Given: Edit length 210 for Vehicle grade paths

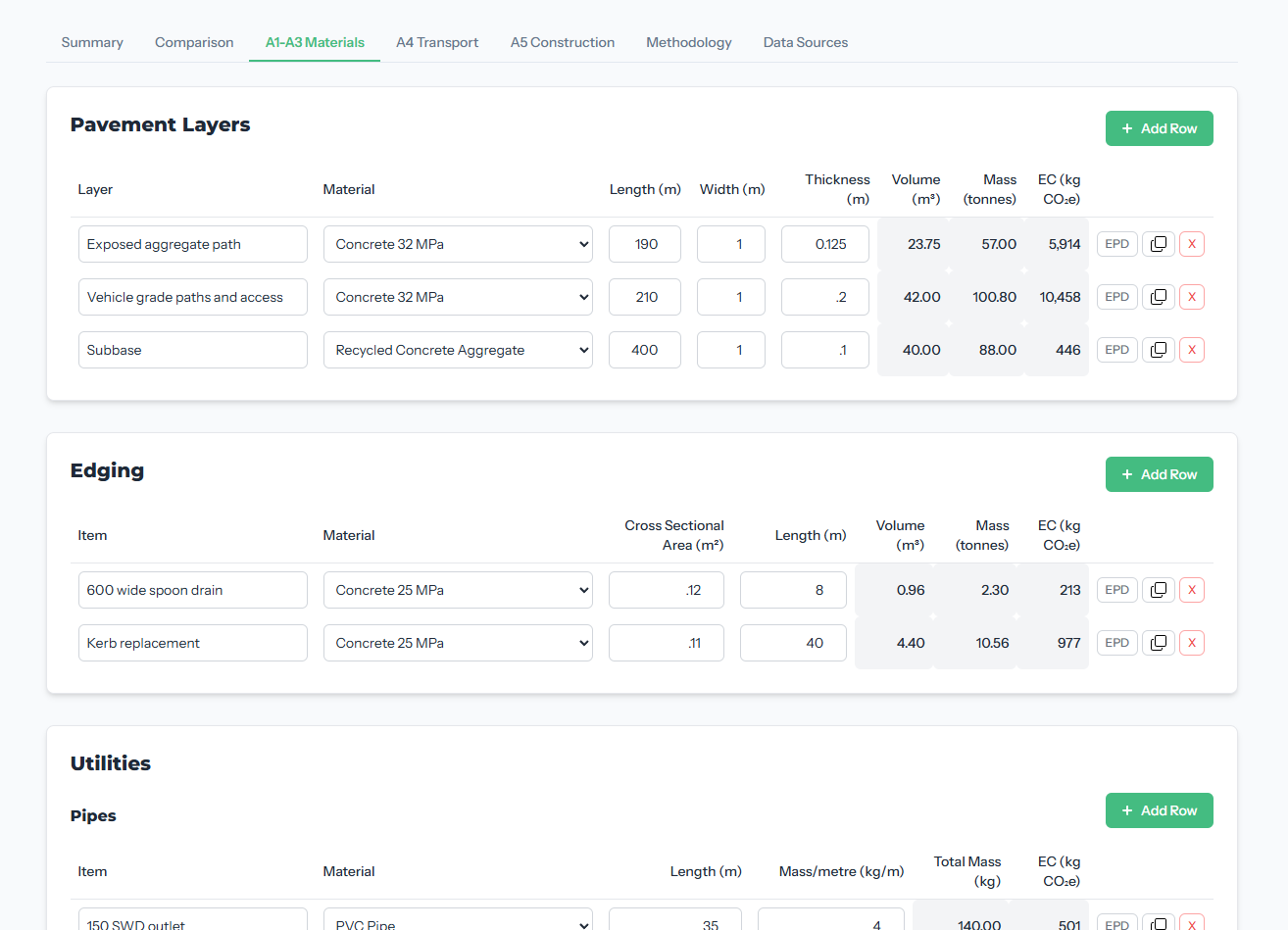Looking at the screenshot, I should click(x=645, y=297).
